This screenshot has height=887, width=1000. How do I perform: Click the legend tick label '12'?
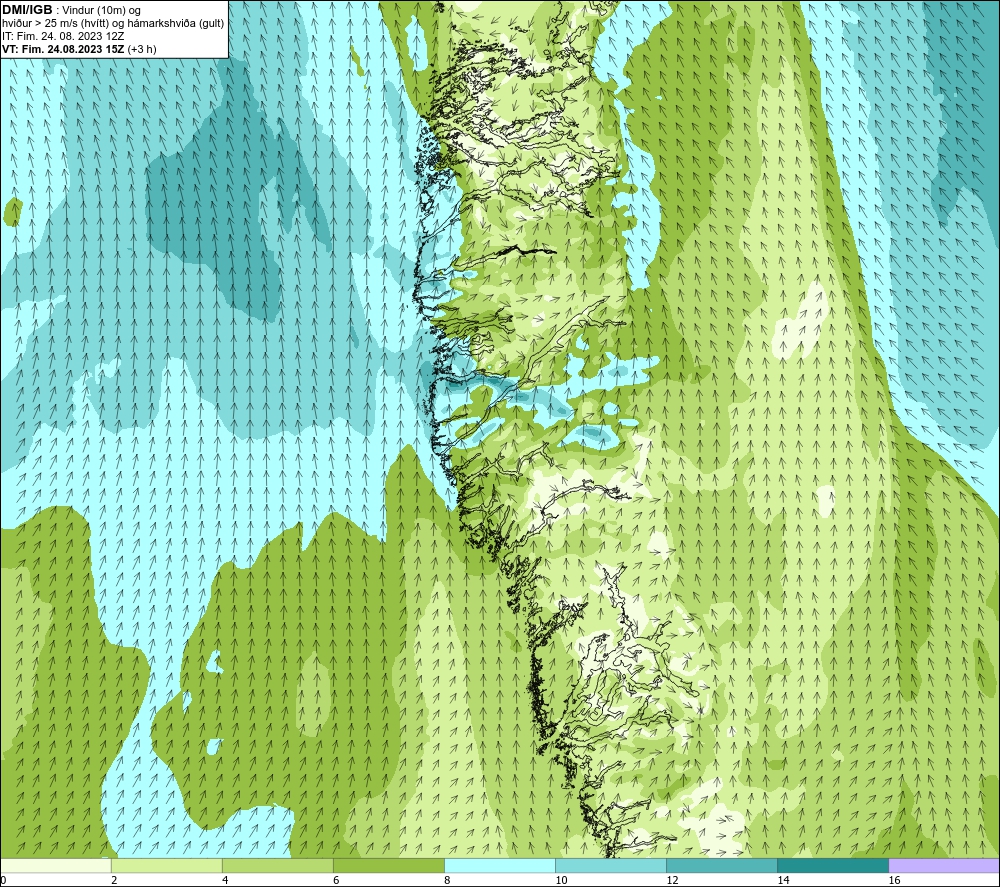tap(672, 881)
